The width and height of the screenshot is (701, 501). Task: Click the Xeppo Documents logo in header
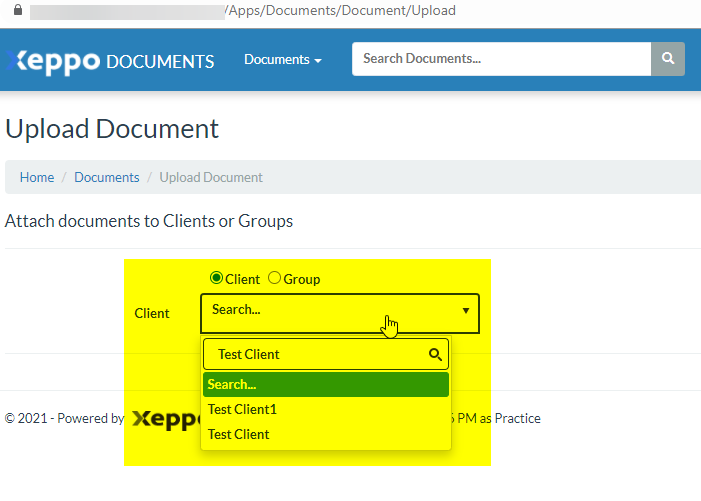pos(110,60)
